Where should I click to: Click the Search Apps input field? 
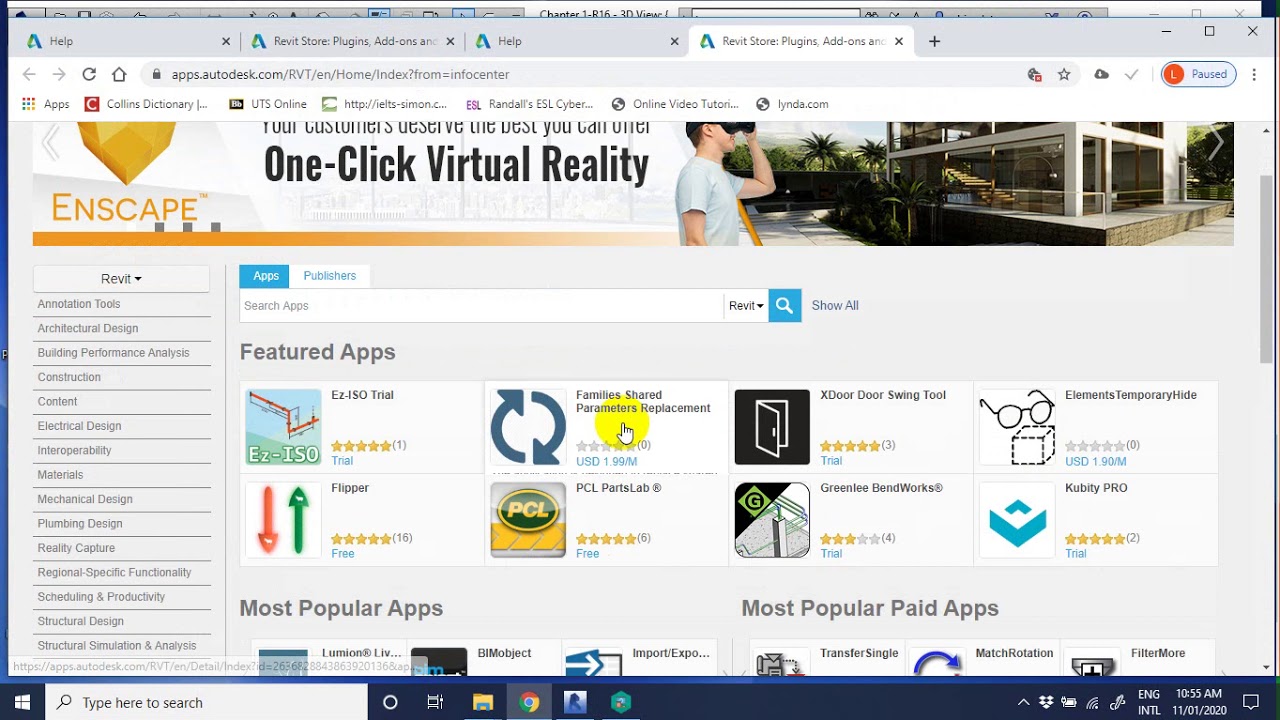pos(481,306)
